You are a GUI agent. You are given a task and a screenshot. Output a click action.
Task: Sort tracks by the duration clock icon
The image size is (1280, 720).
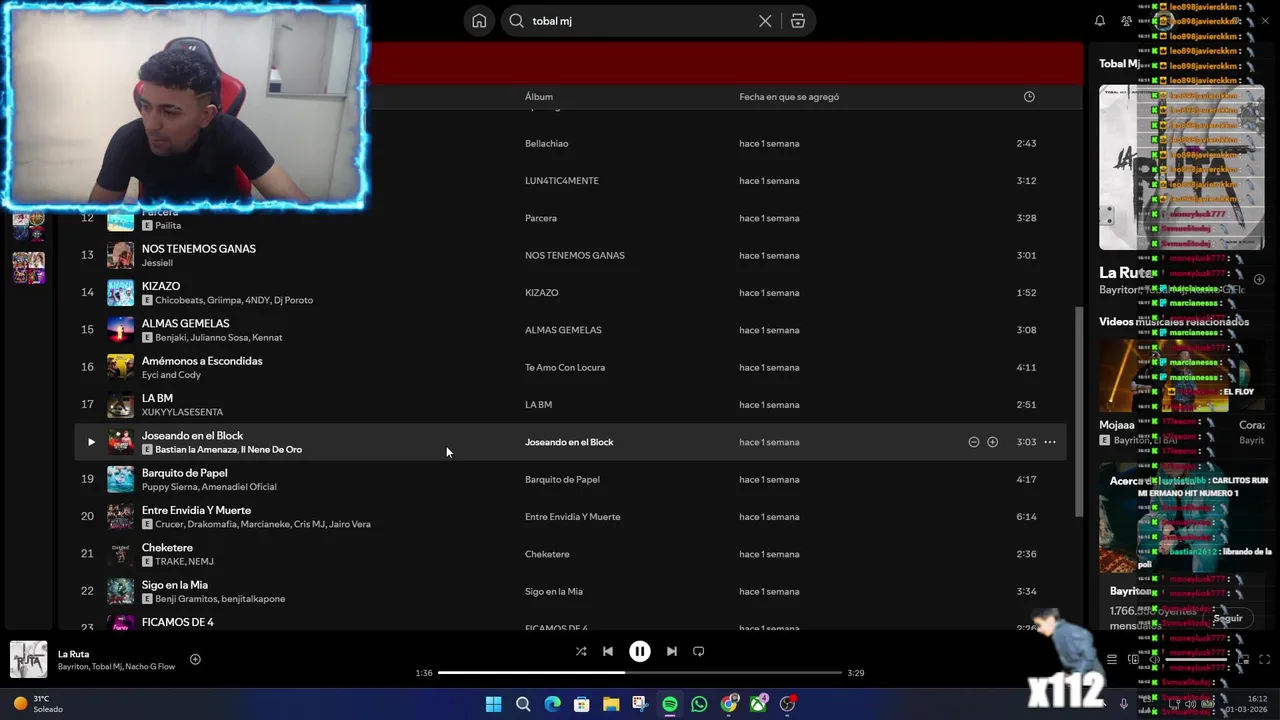pyautogui.click(x=1029, y=97)
